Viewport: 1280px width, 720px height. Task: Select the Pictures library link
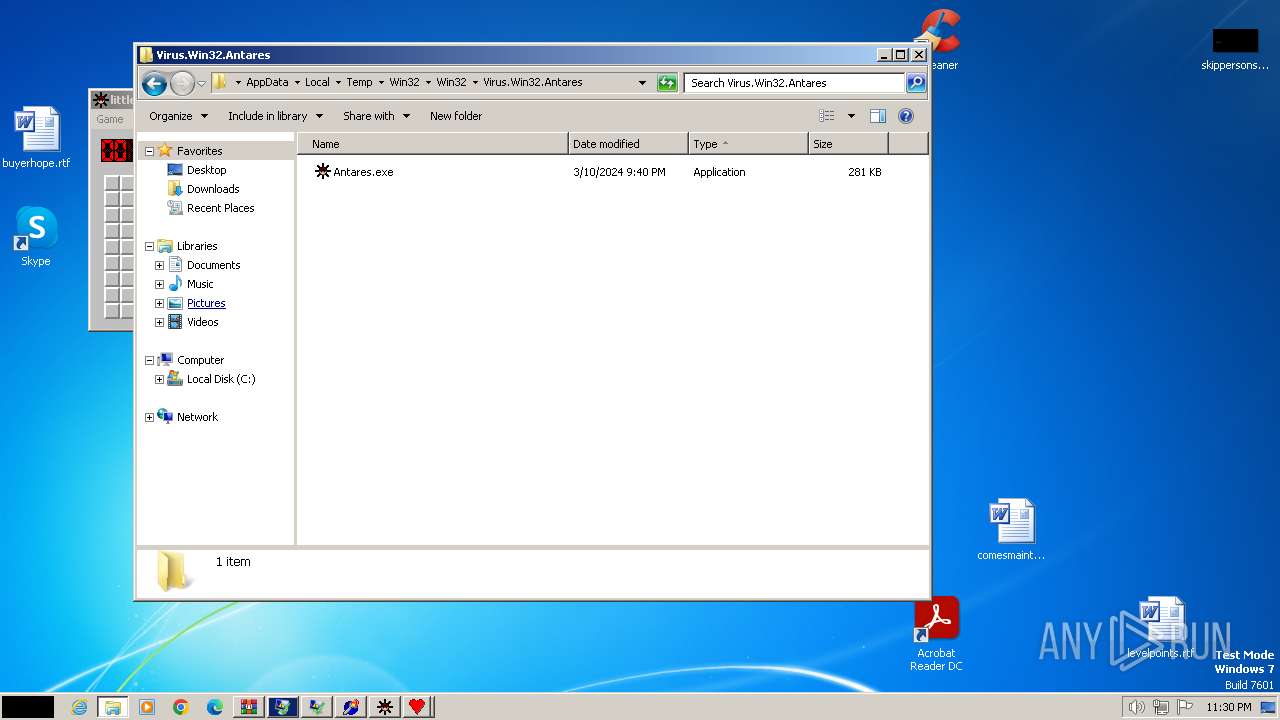tap(206, 303)
